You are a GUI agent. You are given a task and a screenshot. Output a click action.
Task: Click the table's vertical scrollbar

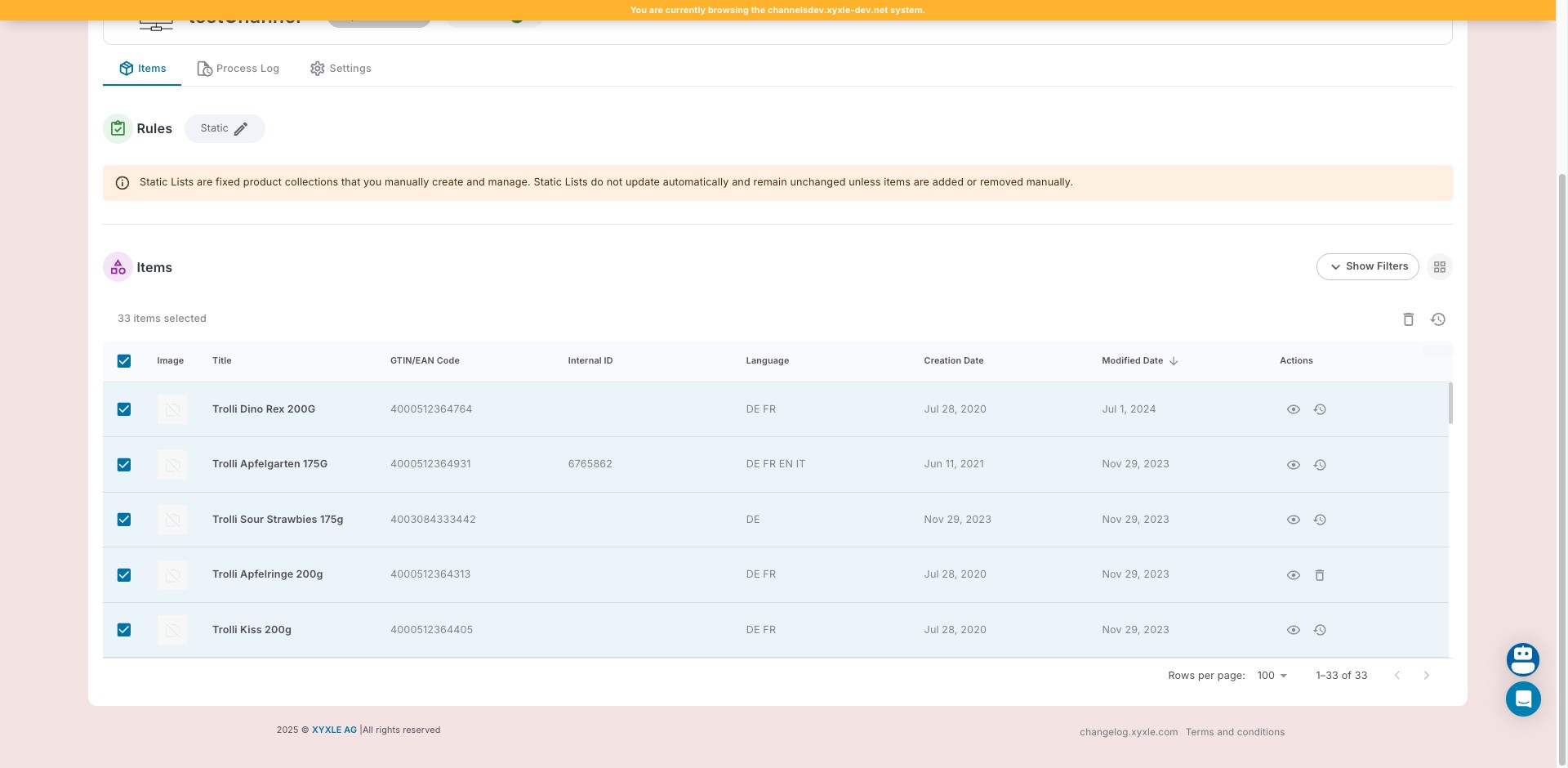[1450, 404]
